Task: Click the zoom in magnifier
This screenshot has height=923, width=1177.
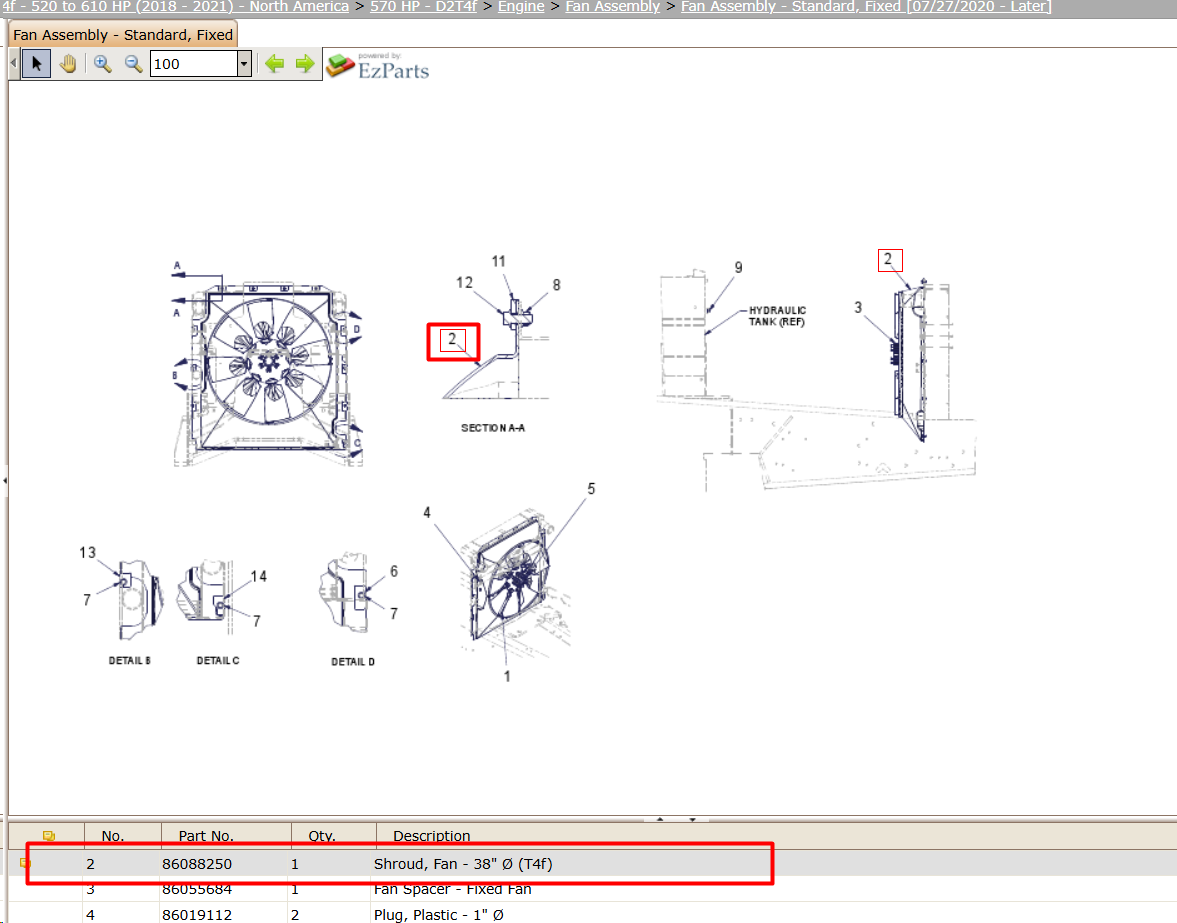Action: tap(103, 64)
